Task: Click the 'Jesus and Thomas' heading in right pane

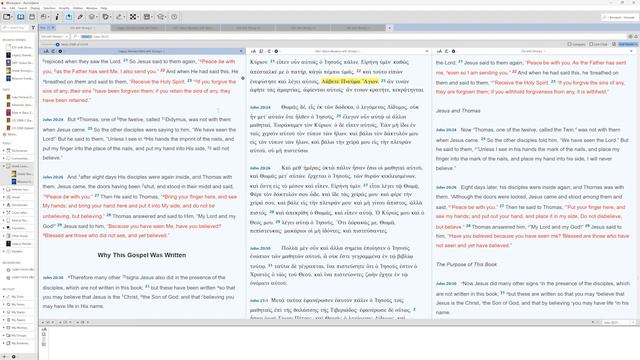Action: click(458, 111)
